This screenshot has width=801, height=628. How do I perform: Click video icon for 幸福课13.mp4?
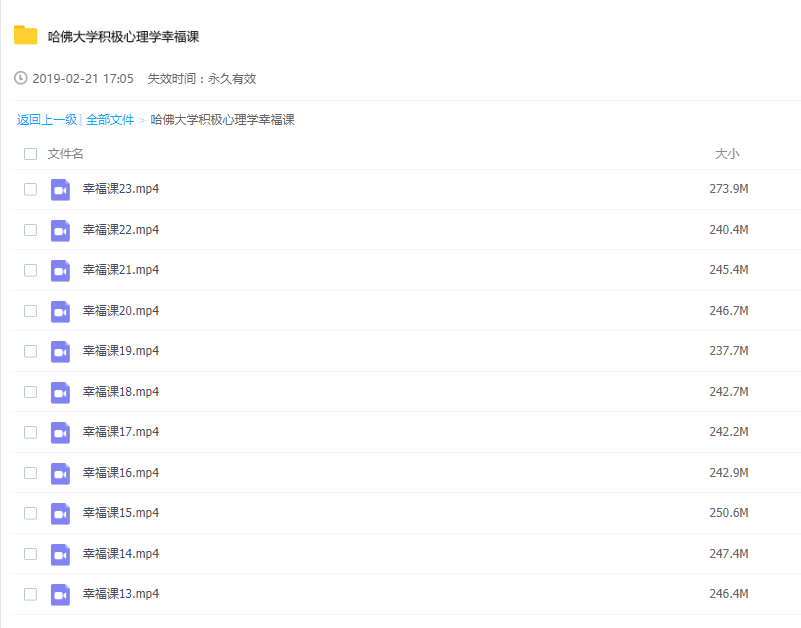click(x=60, y=595)
